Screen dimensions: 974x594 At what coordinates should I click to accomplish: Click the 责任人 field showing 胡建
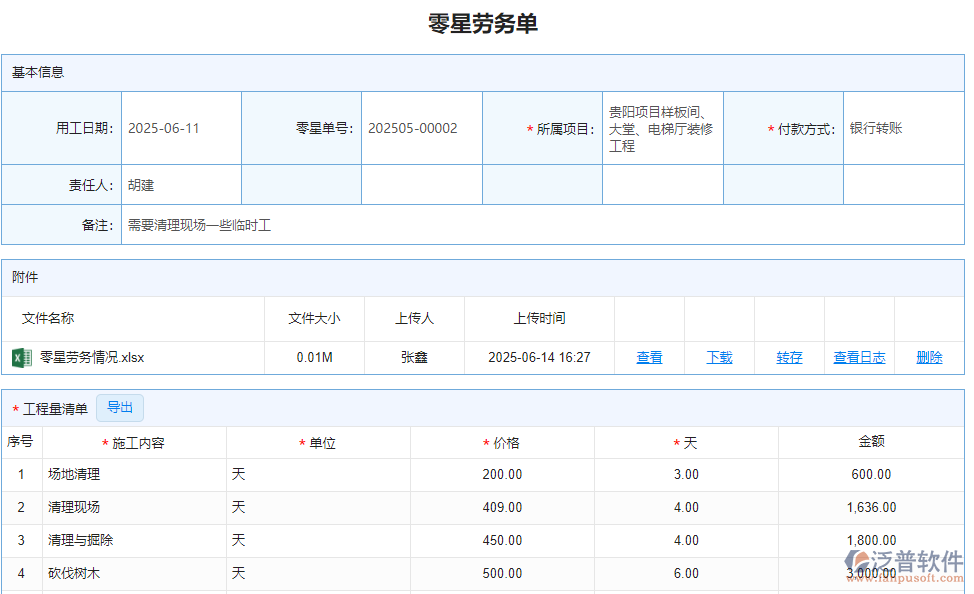click(180, 185)
